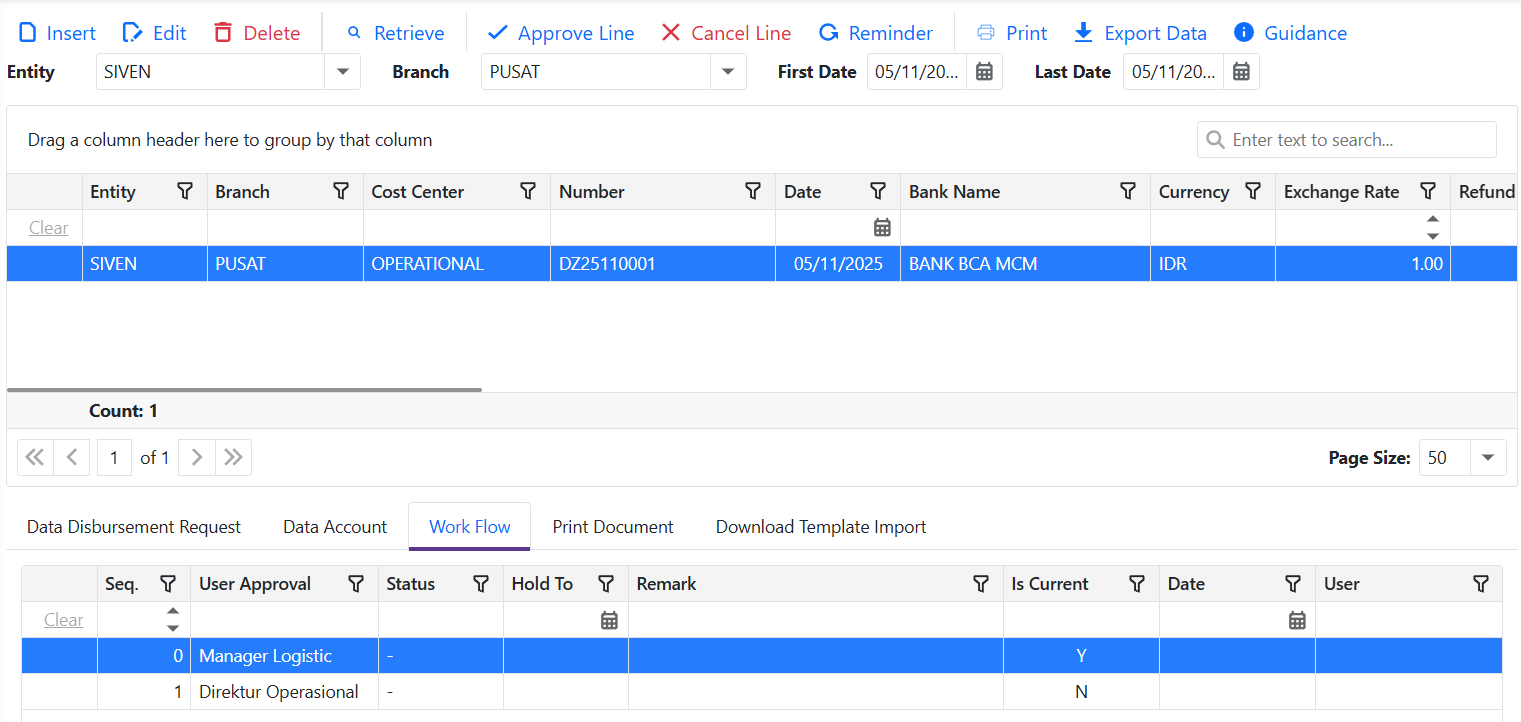Click Seq. filter spinner arrows

click(x=173, y=620)
